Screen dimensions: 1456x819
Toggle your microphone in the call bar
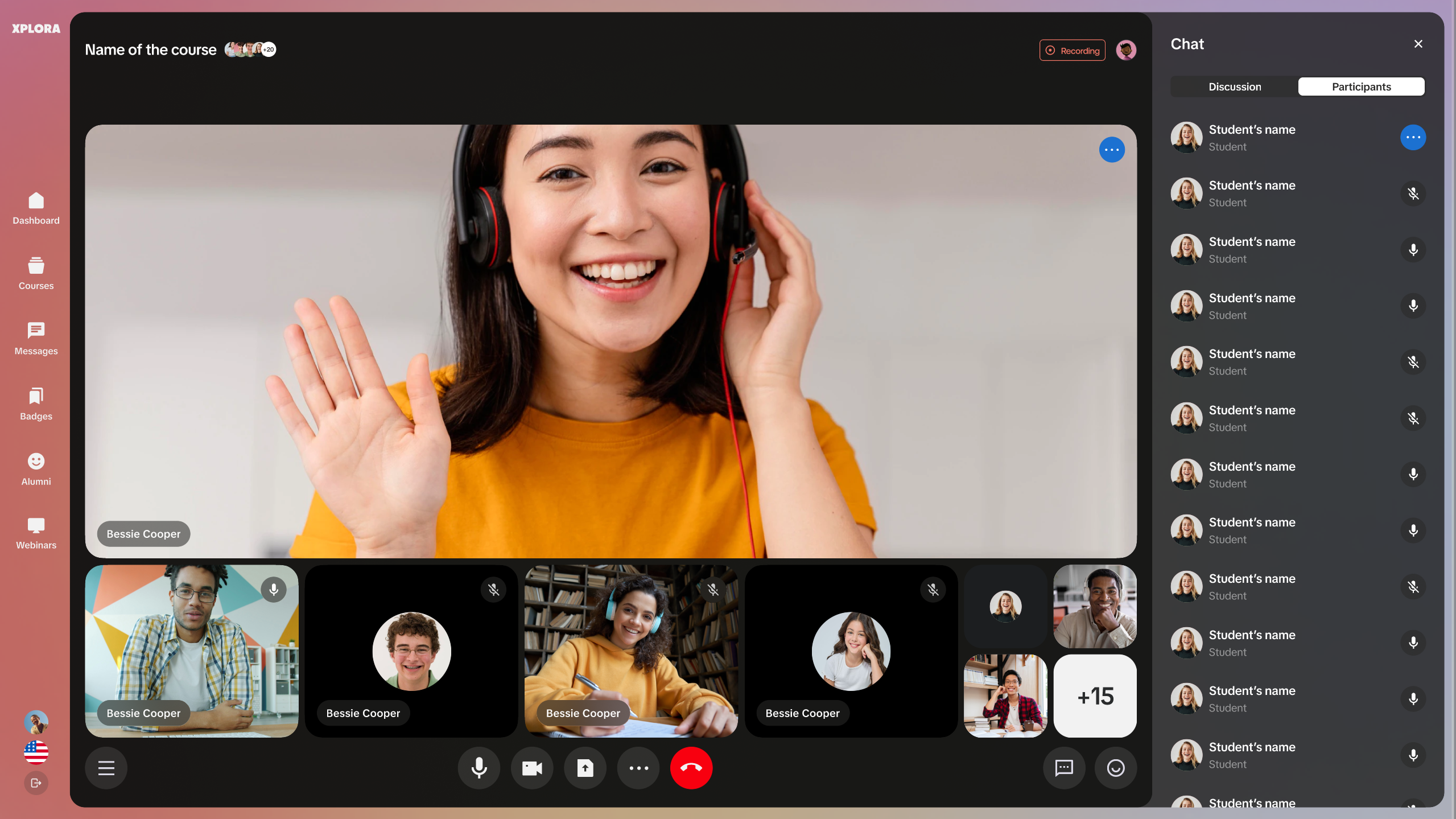[479, 768]
